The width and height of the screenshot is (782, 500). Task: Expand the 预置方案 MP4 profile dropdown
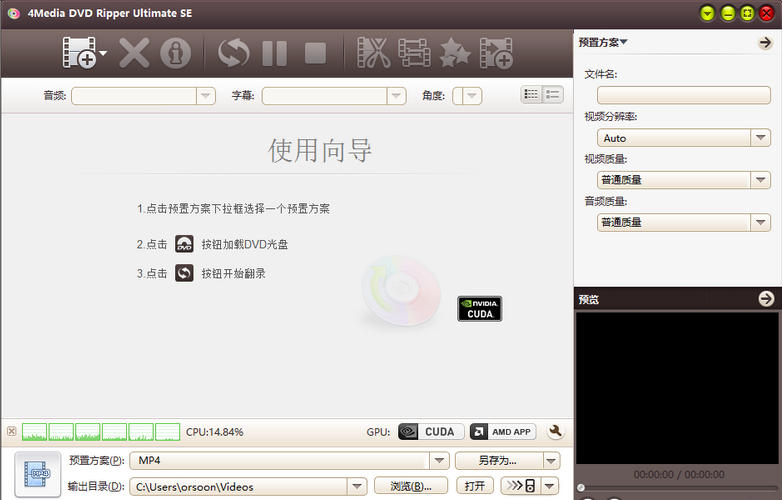[x=439, y=461]
